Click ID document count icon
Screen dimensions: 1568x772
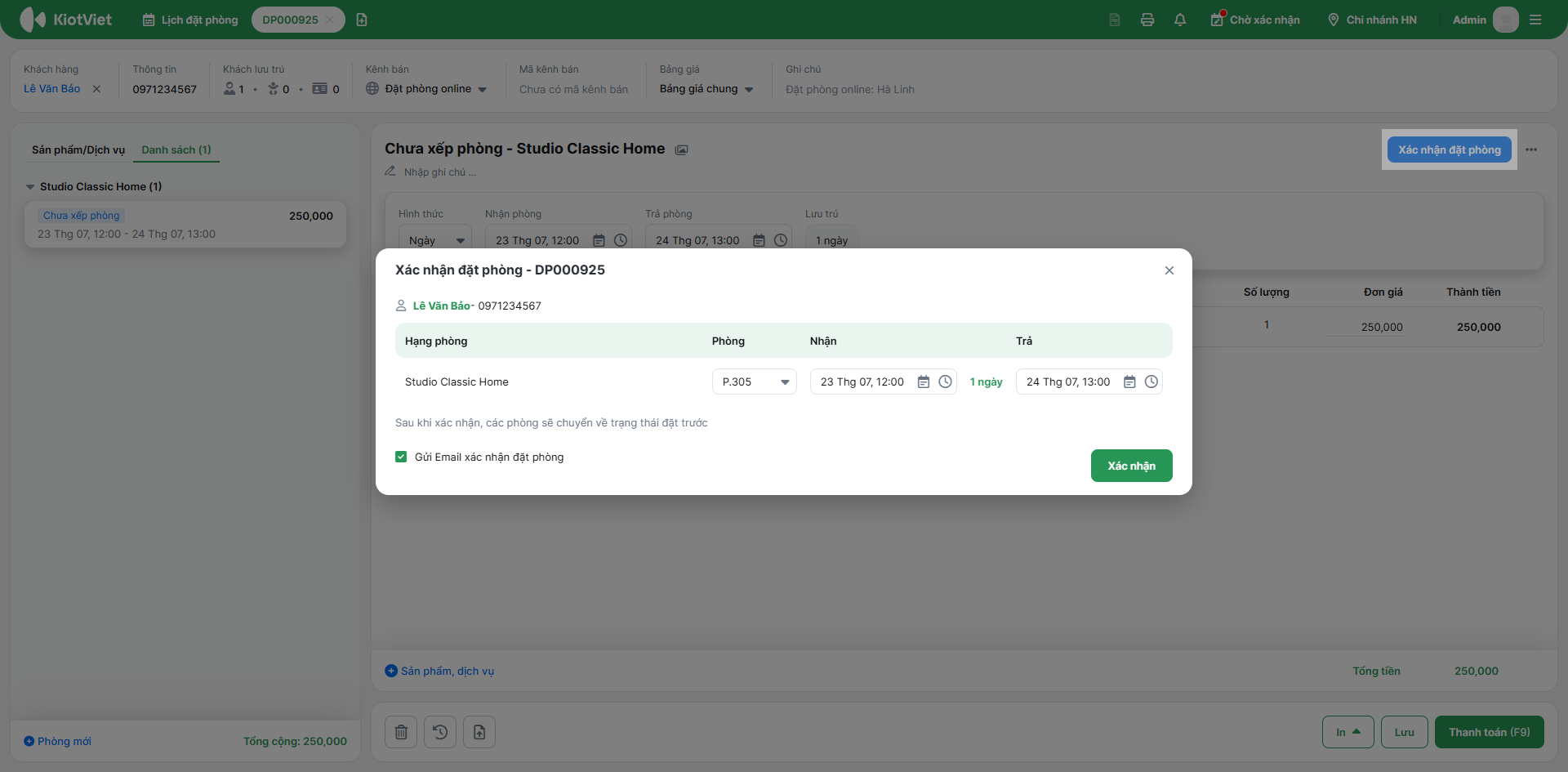(x=320, y=88)
